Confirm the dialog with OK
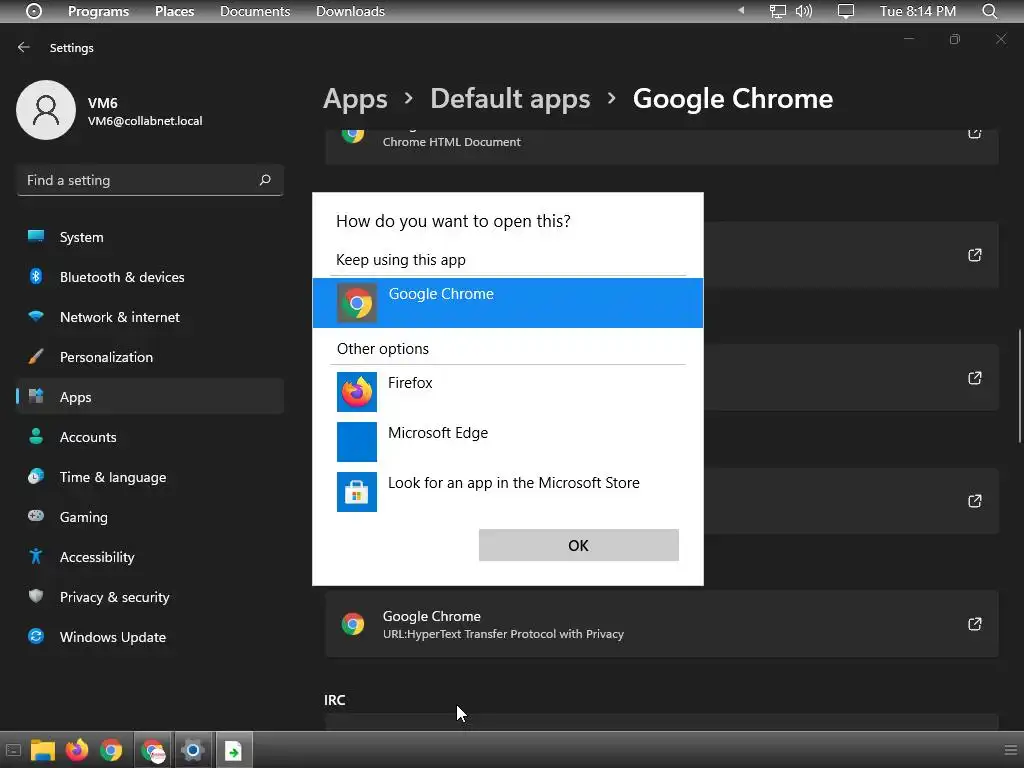This screenshot has height=768, width=1024. coord(579,545)
